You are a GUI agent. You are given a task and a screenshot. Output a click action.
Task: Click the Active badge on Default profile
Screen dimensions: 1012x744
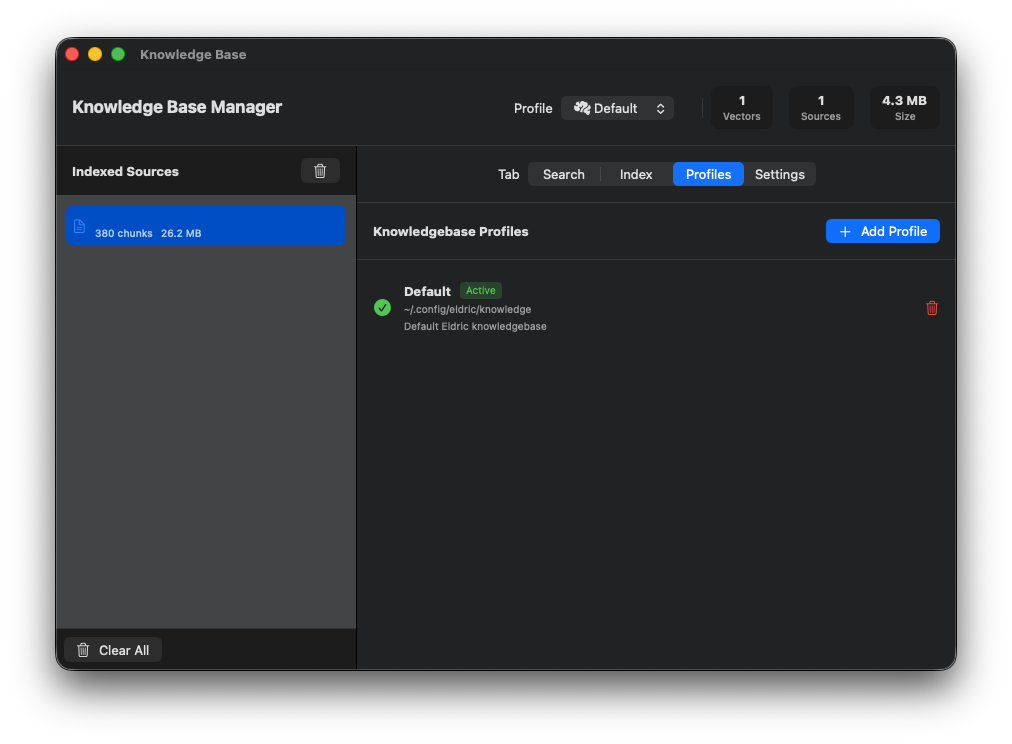480,291
